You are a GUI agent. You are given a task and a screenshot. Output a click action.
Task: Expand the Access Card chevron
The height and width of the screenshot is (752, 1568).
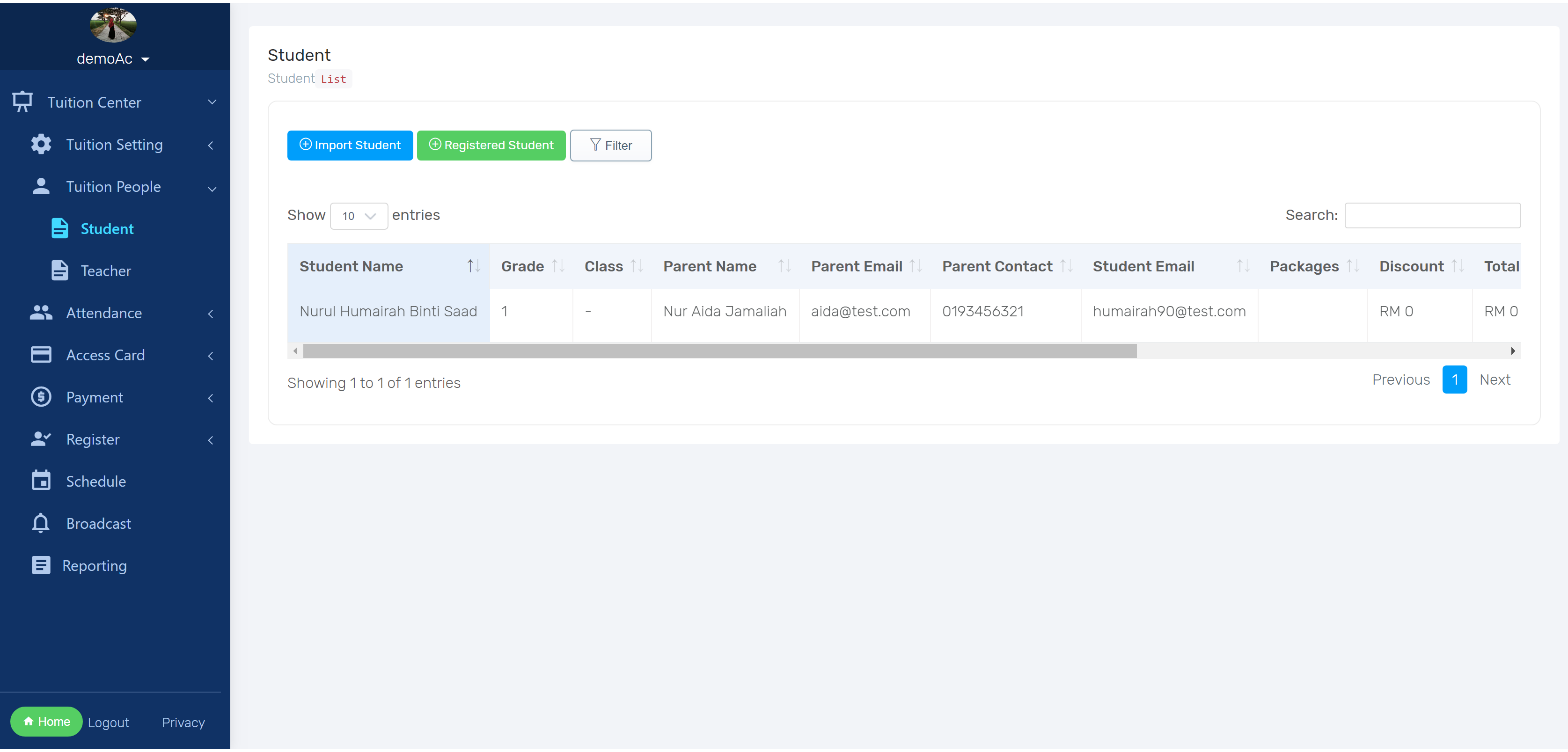coord(211,356)
